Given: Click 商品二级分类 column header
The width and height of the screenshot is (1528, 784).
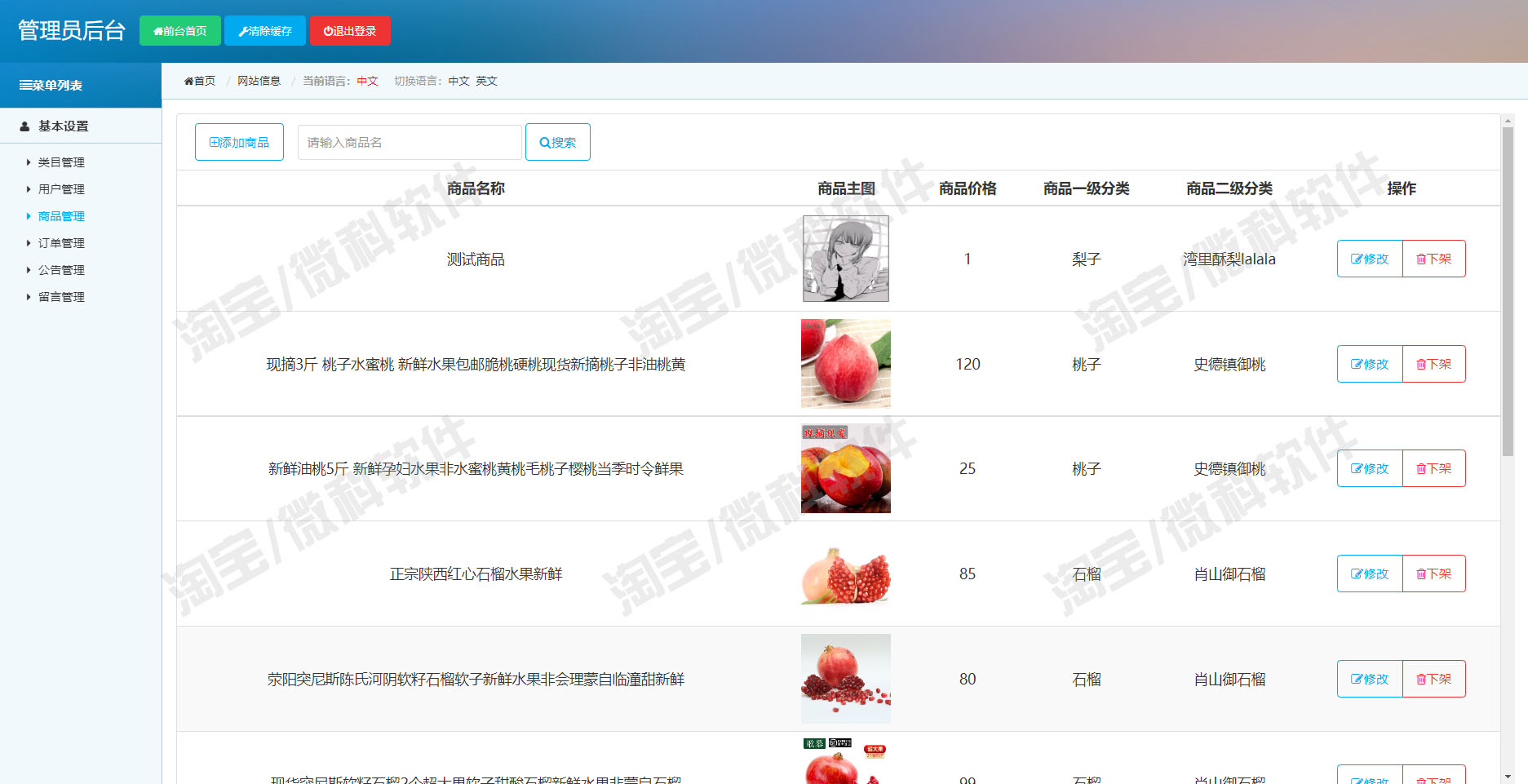Looking at the screenshot, I should [x=1229, y=188].
